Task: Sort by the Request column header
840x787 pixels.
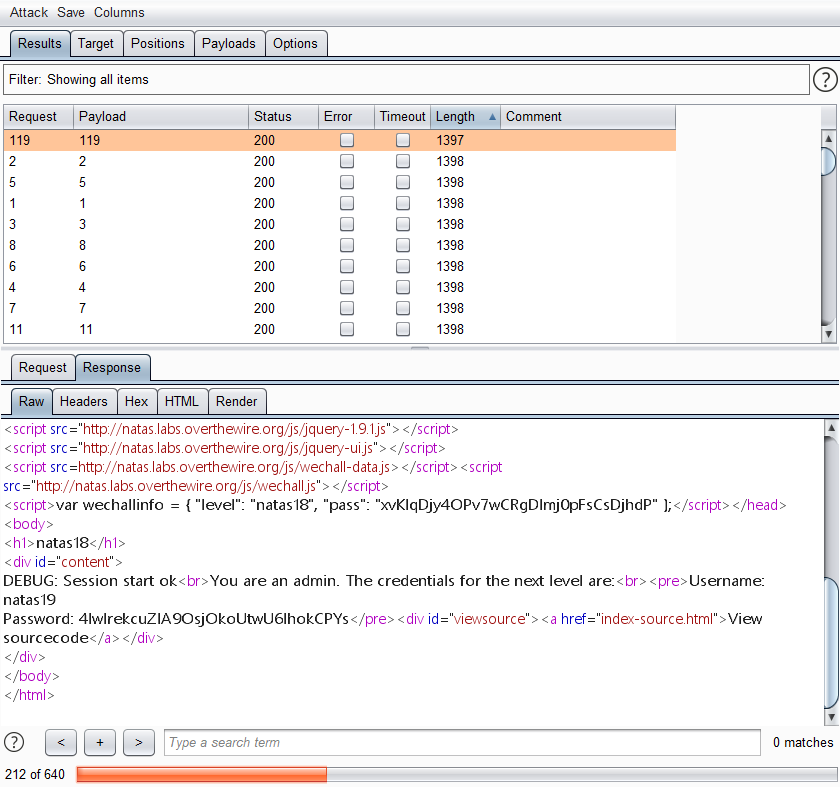Action: (x=38, y=117)
